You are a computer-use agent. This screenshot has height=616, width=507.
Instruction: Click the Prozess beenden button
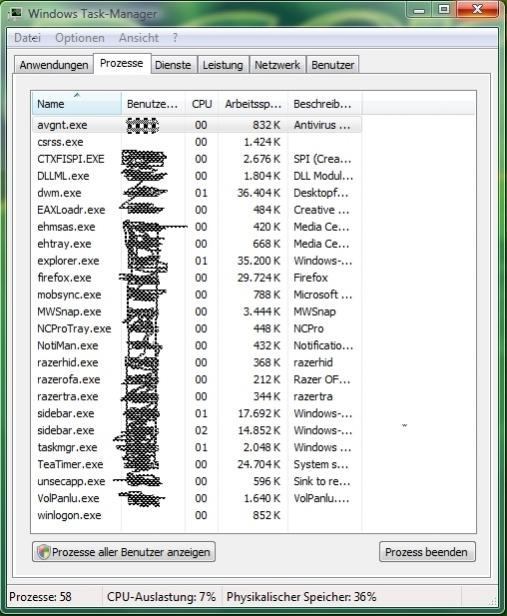(427, 552)
